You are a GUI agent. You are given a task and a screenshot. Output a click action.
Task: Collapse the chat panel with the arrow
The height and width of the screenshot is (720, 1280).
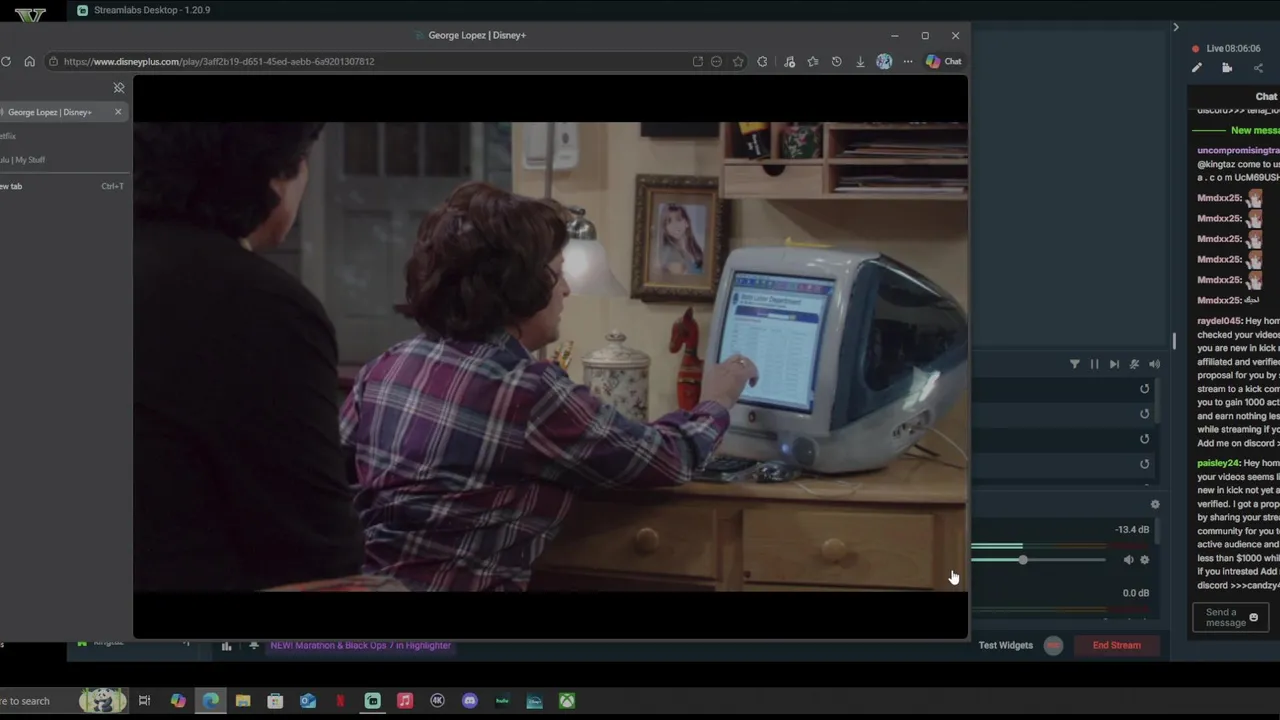[1176, 27]
